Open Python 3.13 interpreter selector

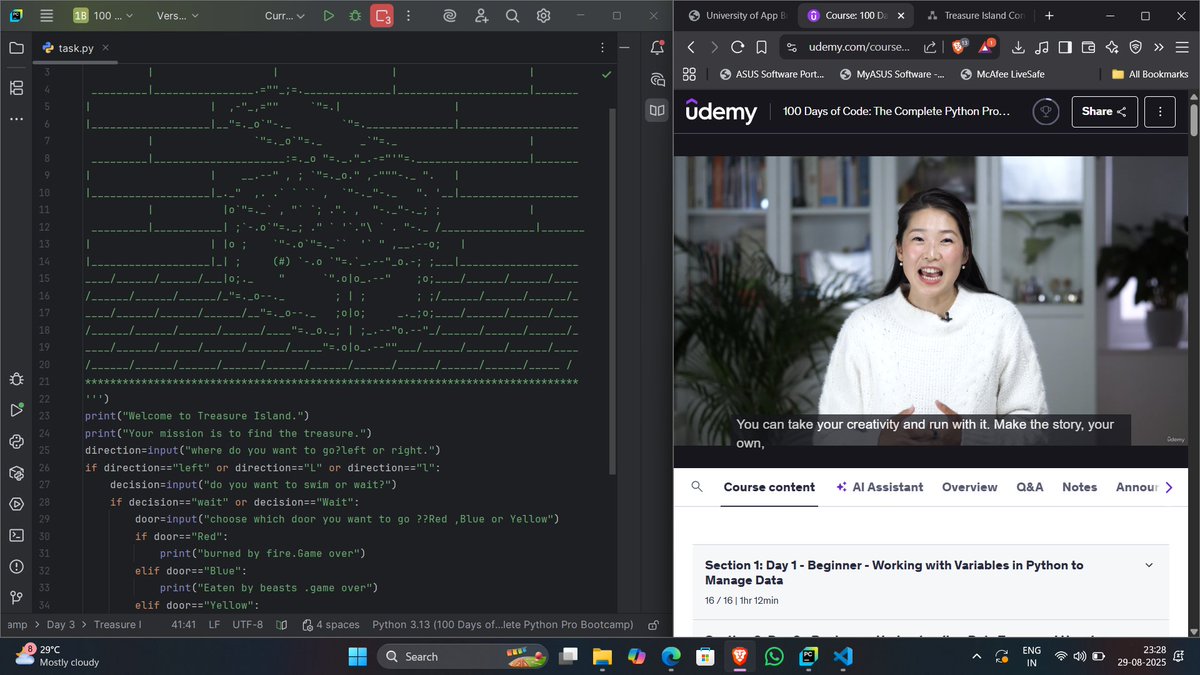pos(503,624)
